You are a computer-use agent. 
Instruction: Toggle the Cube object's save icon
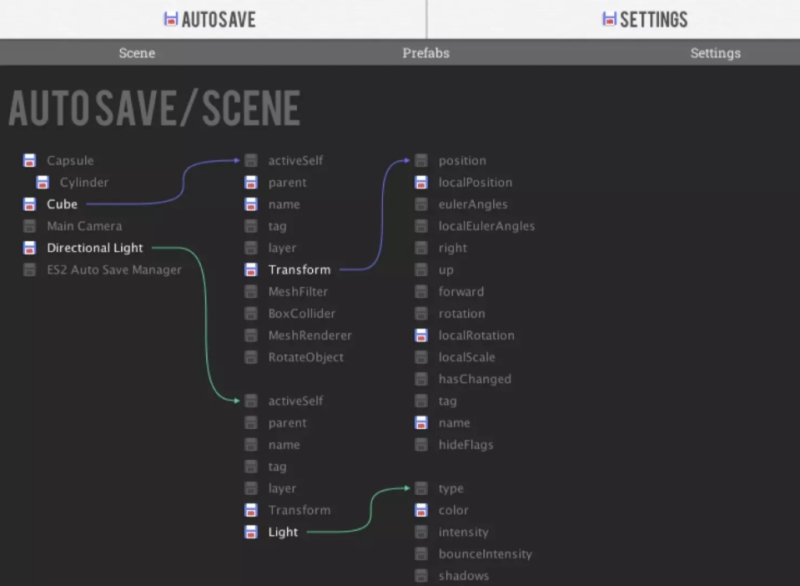31,204
